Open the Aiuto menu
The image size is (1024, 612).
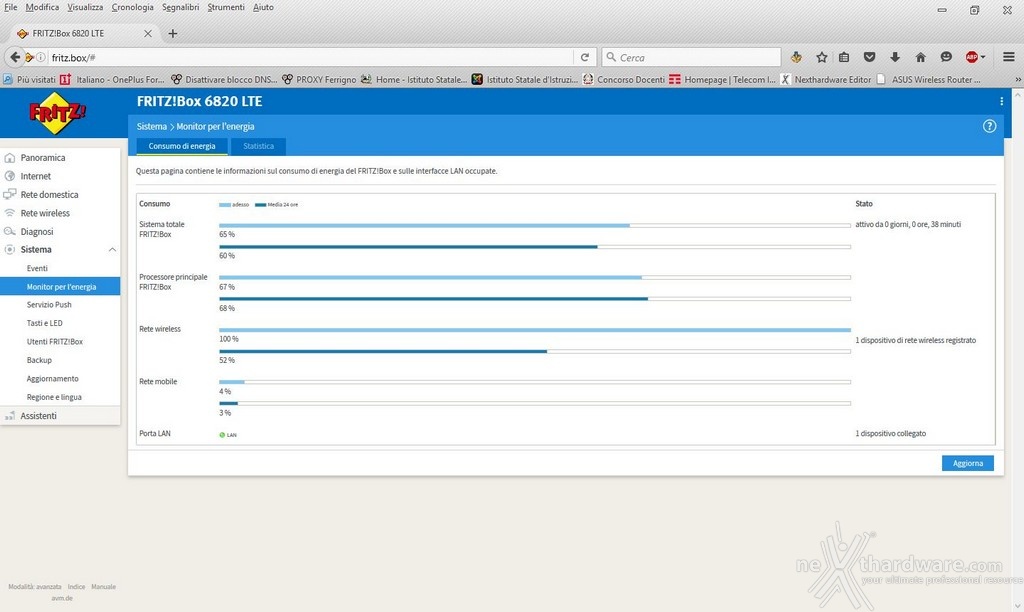pos(263,7)
